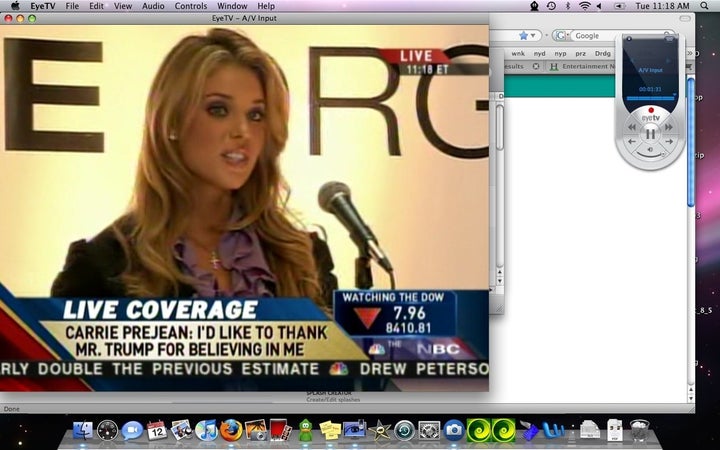720x450 pixels.
Task: Open the blue camera app in the Dock
Action: [x=454, y=430]
